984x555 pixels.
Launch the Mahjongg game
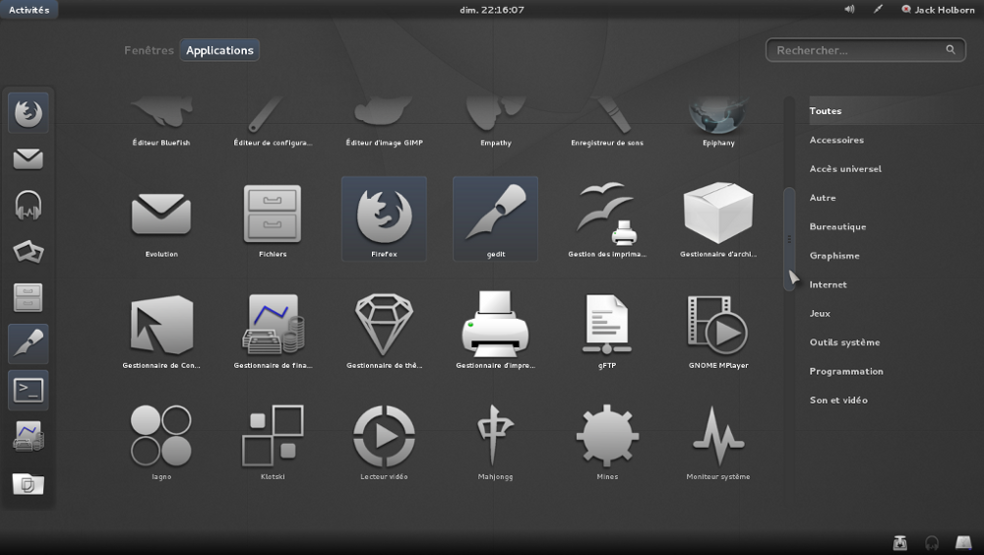coord(496,441)
